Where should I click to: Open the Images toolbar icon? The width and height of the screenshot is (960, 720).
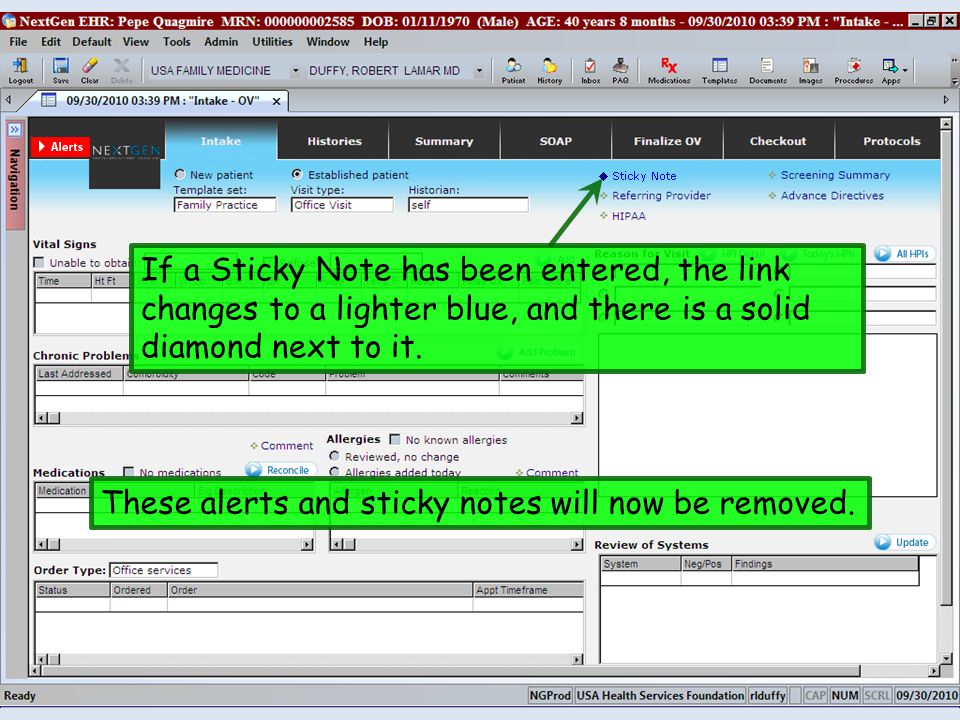click(810, 70)
